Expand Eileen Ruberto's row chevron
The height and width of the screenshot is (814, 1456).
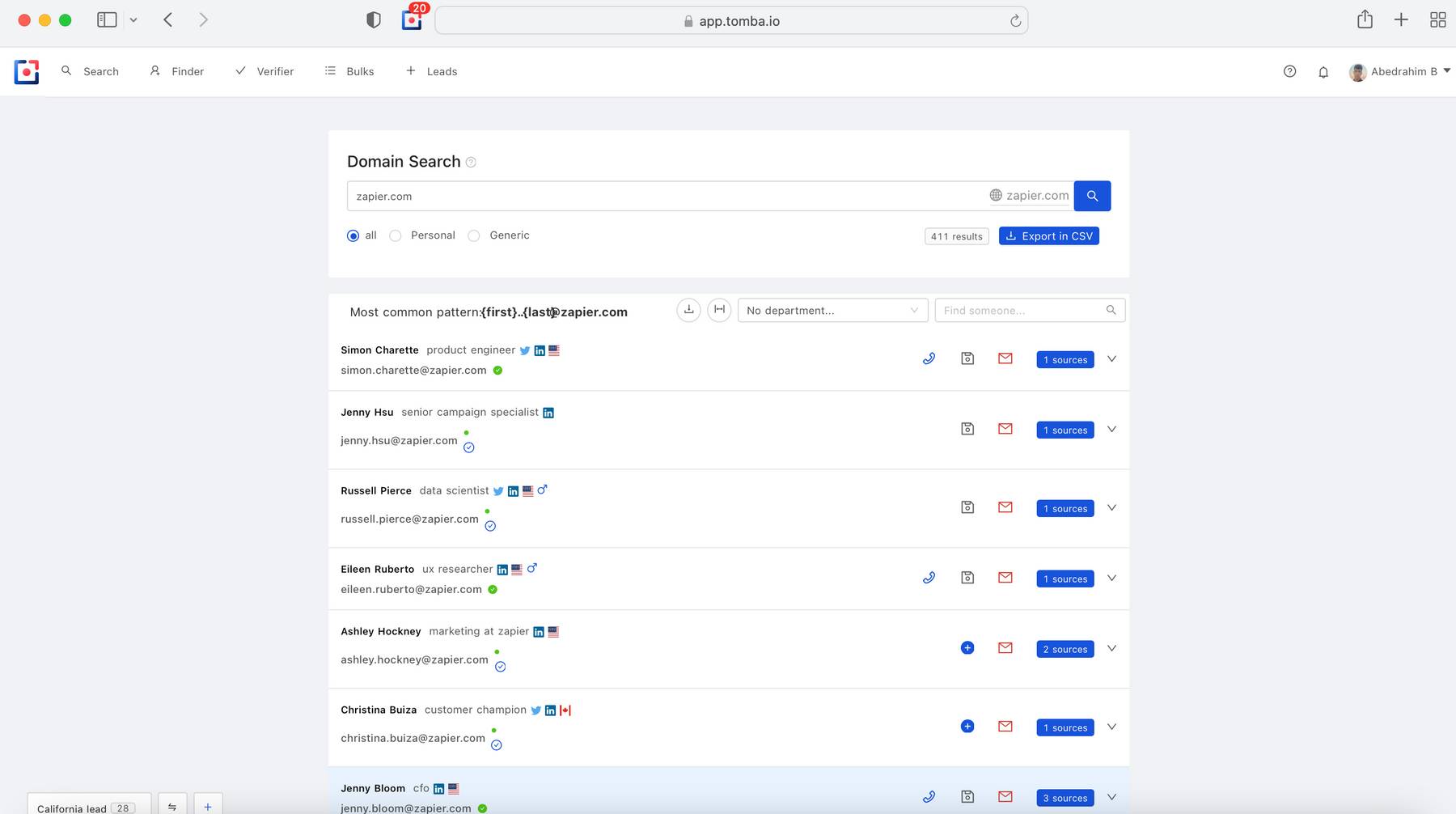pyautogui.click(x=1111, y=578)
